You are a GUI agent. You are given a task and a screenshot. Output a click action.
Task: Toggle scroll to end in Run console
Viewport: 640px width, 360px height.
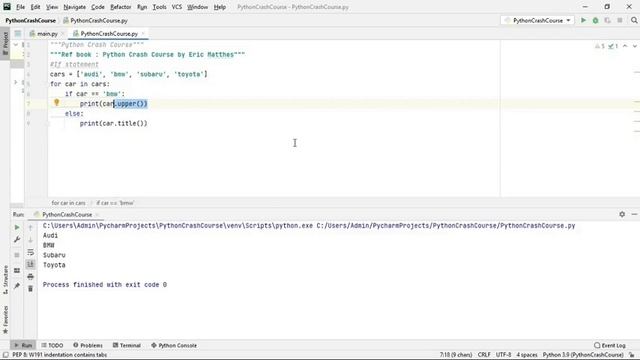click(x=31, y=264)
